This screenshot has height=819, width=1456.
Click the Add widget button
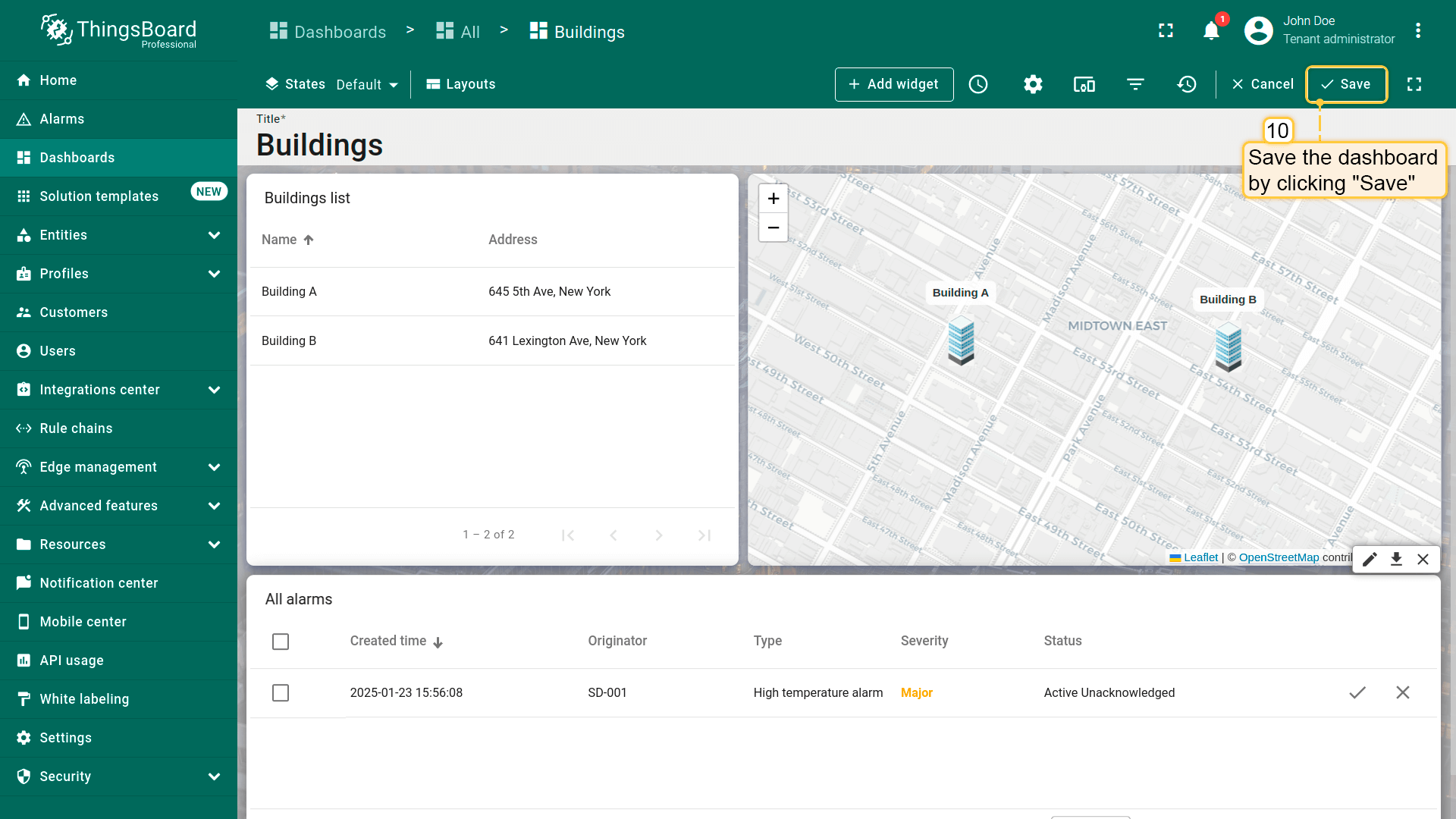pyautogui.click(x=893, y=84)
